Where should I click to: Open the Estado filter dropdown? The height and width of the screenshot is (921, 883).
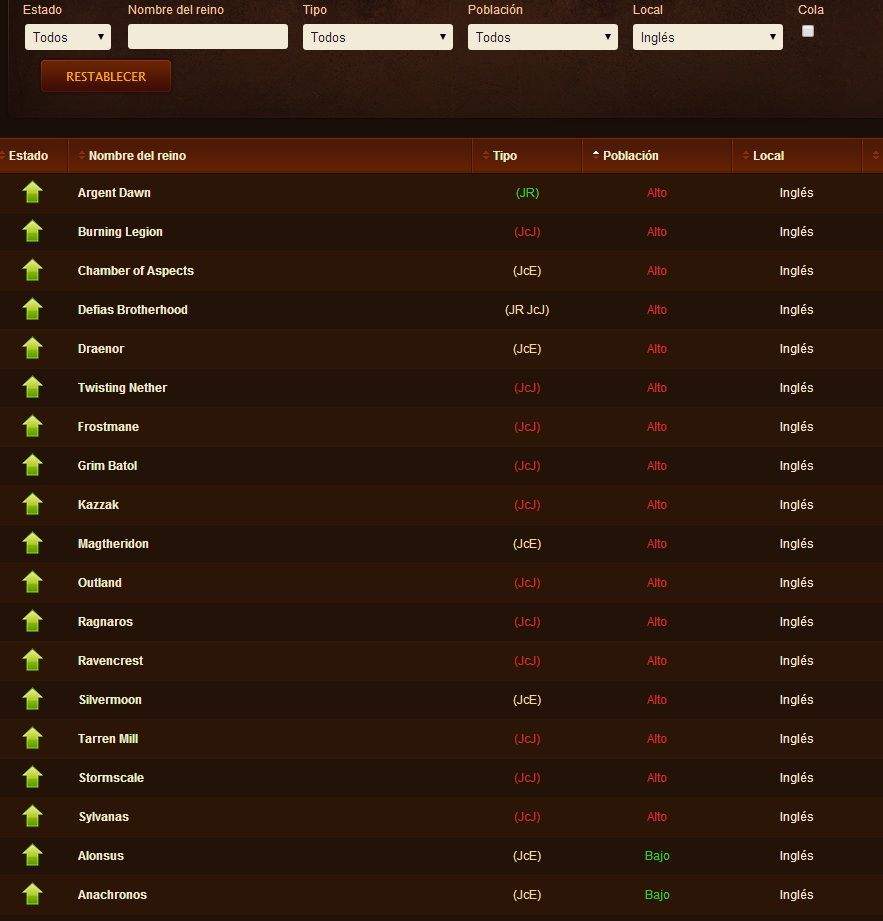tap(68, 37)
